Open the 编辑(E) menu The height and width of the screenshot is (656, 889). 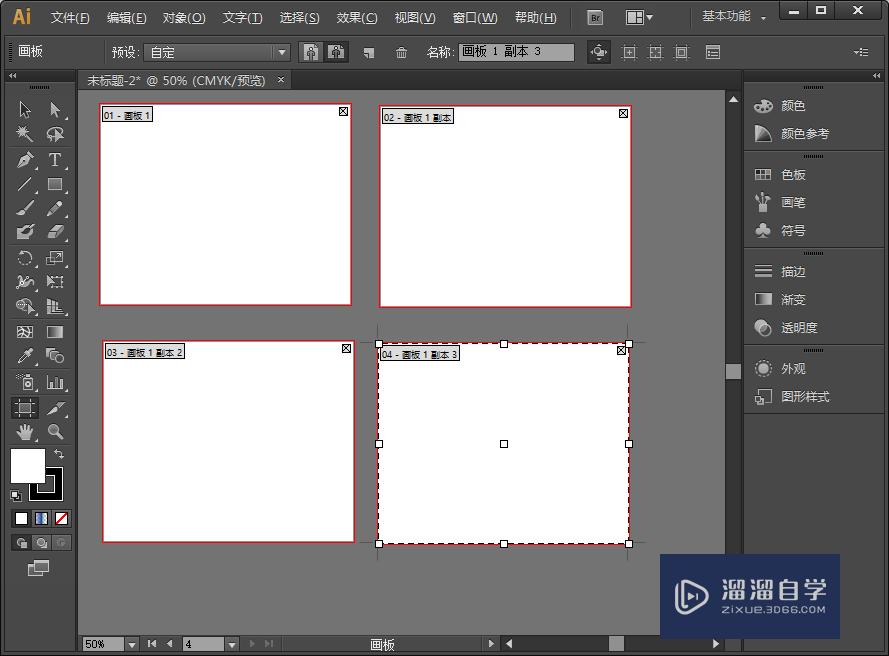[x=126, y=18]
